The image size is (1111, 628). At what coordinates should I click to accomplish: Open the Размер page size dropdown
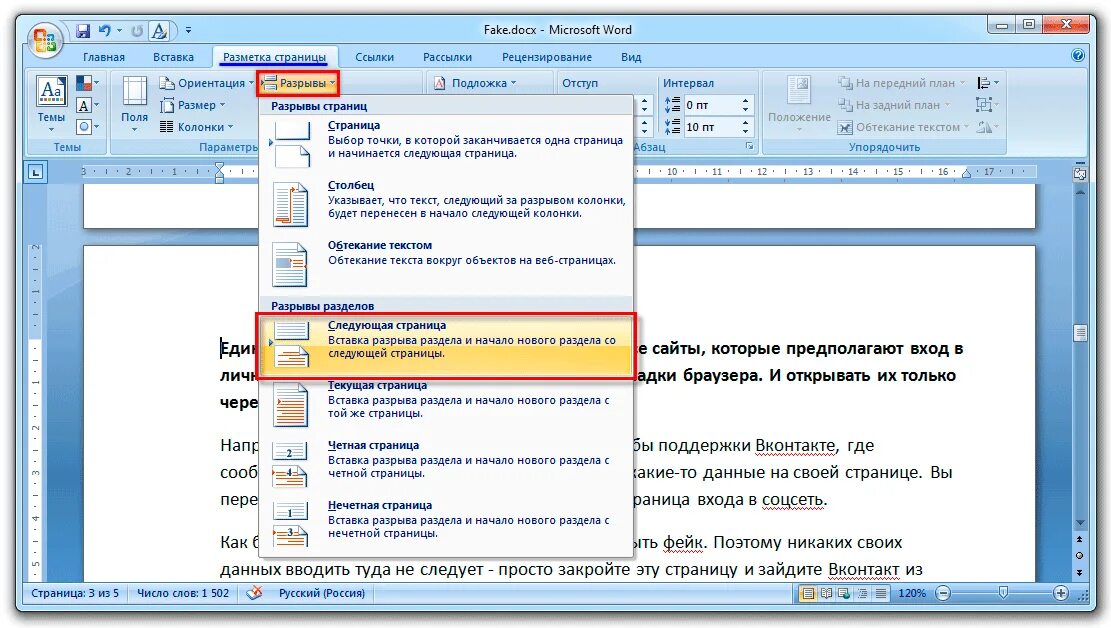[193, 105]
